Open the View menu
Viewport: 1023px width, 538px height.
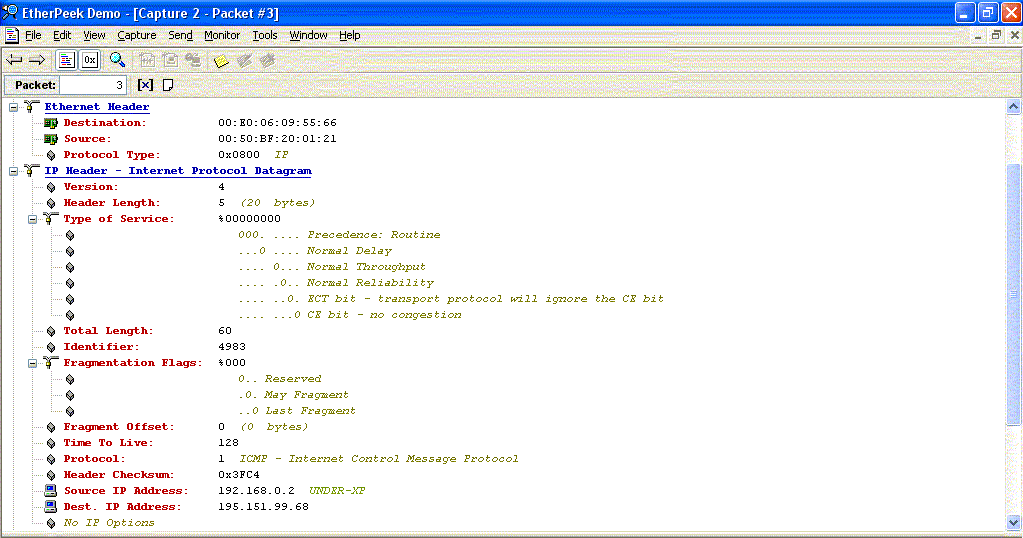(94, 35)
